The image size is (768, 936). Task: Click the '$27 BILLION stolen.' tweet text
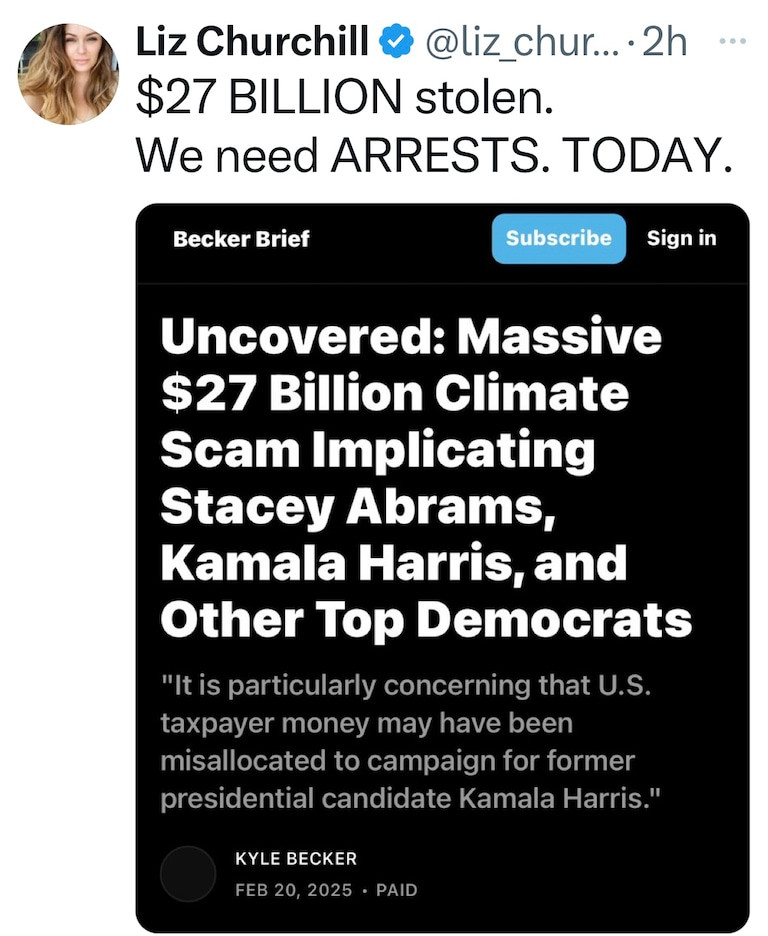tap(345, 103)
